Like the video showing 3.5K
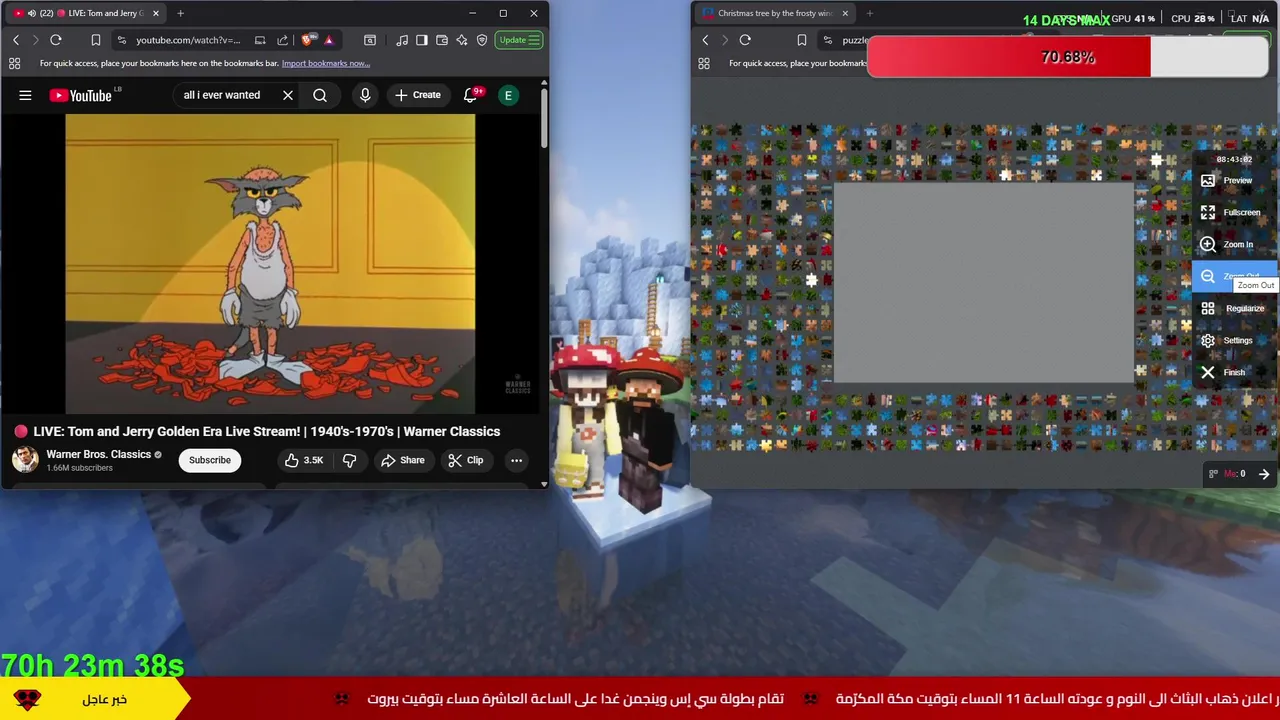Screen dimensions: 1280x720 tap(304, 460)
